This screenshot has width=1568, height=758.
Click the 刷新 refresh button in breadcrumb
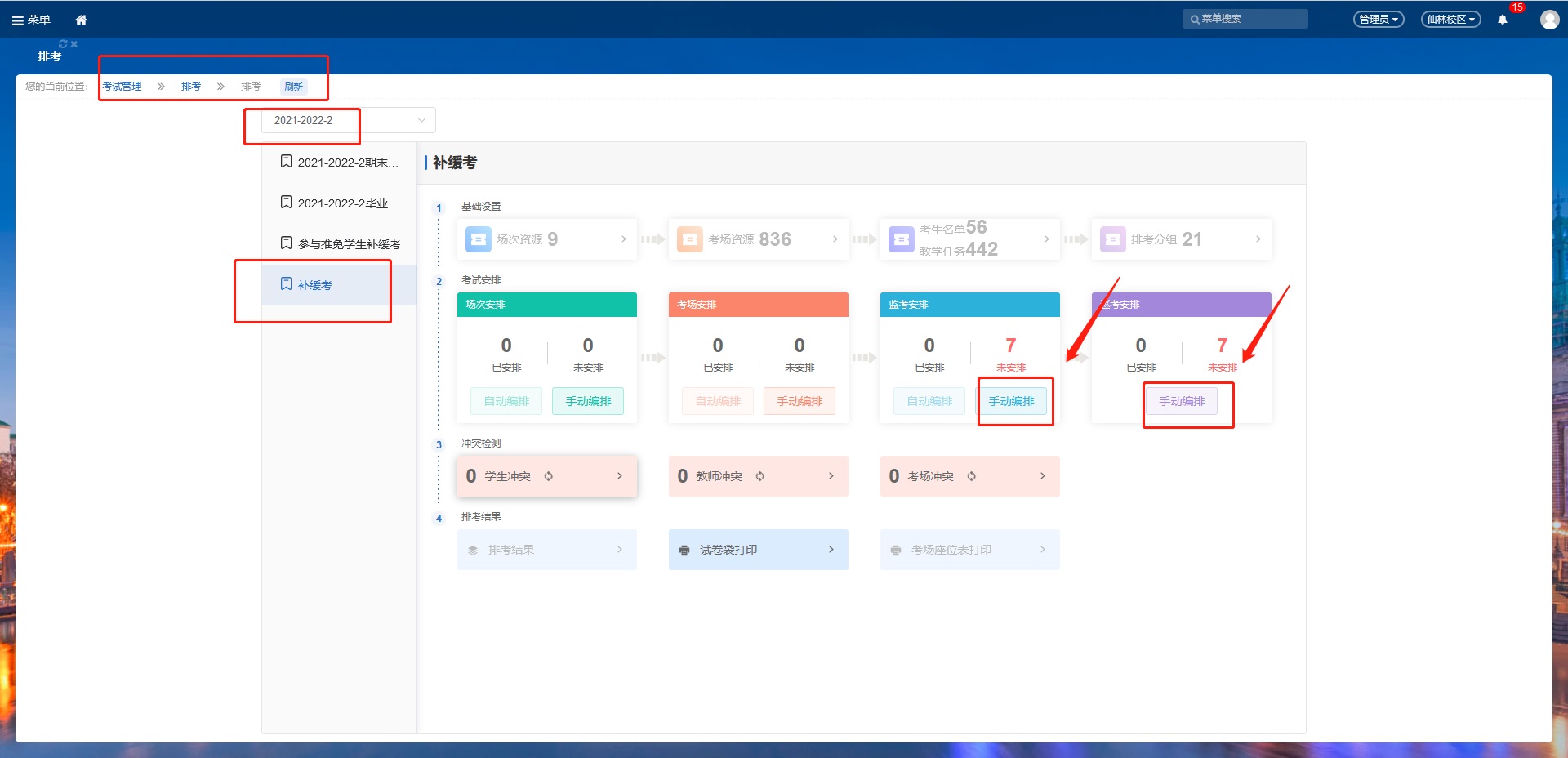click(293, 87)
